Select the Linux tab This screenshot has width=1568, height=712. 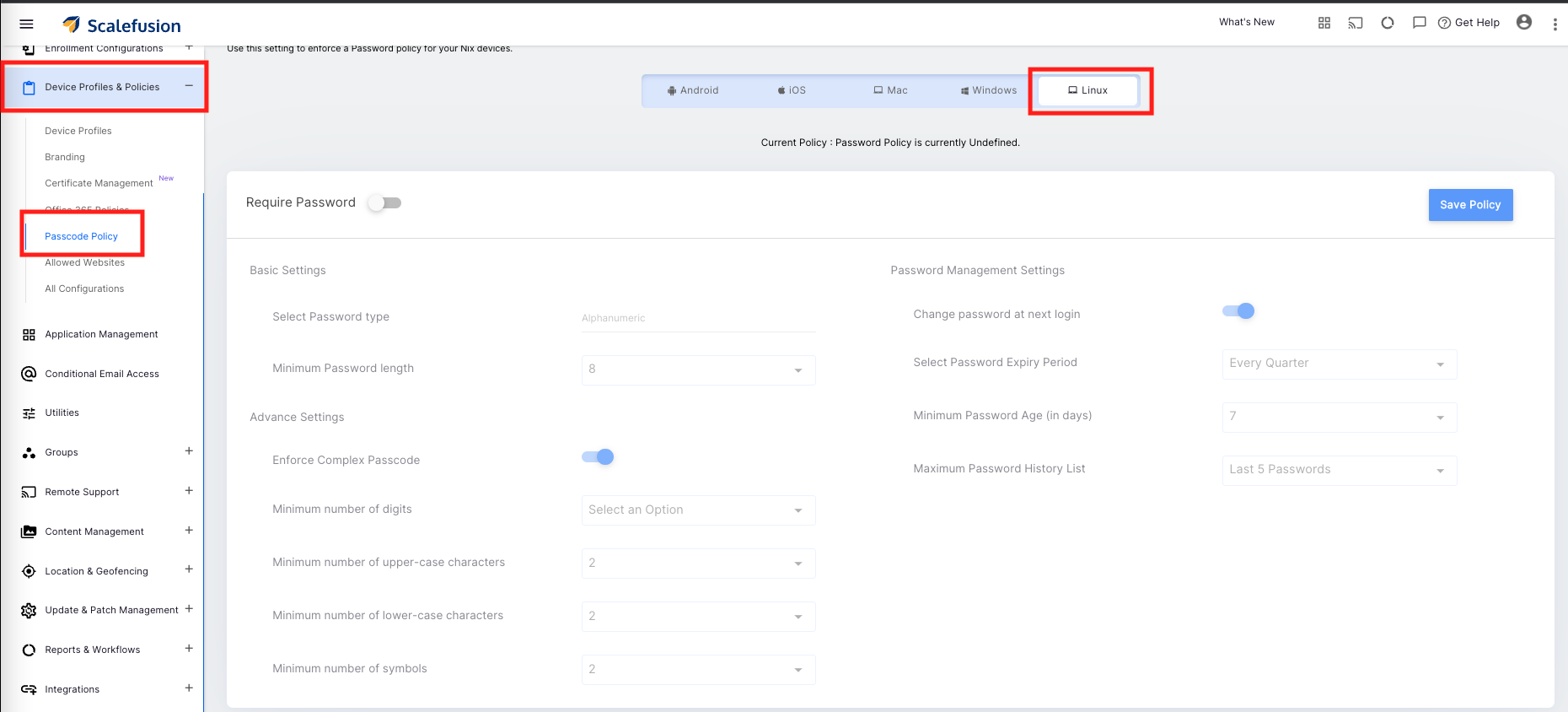[x=1088, y=90]
